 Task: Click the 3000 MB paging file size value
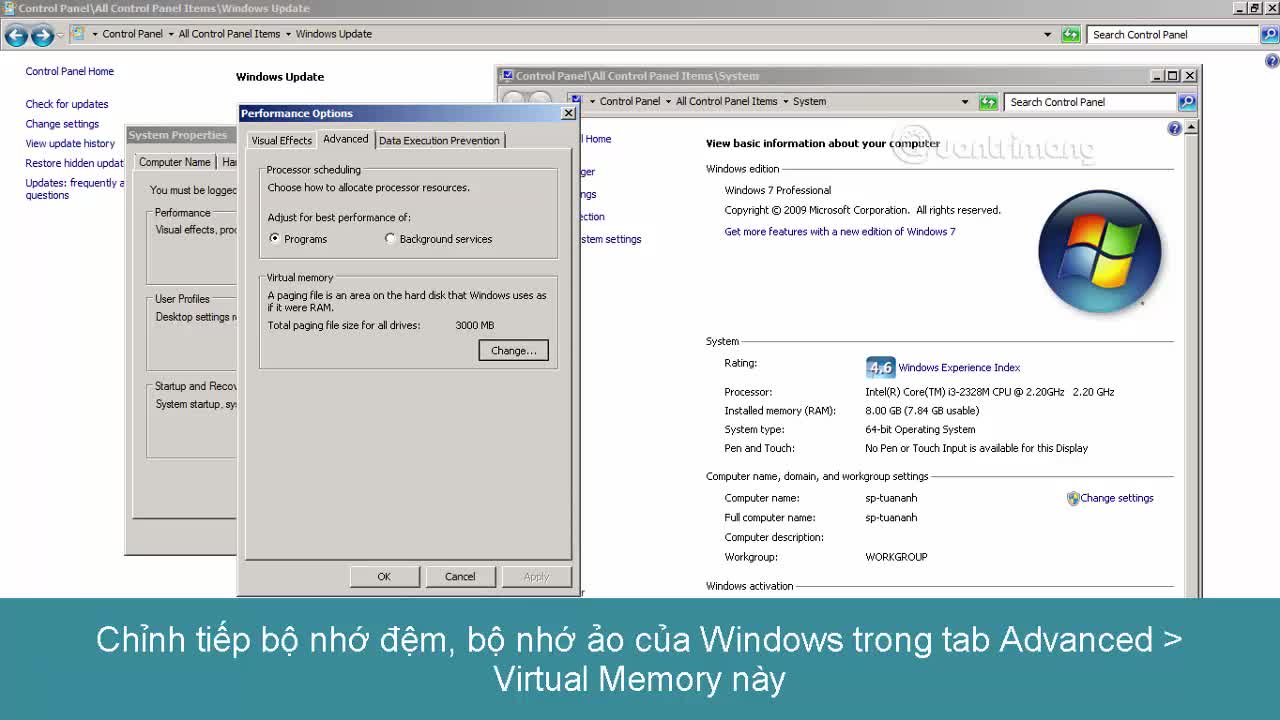475,326
